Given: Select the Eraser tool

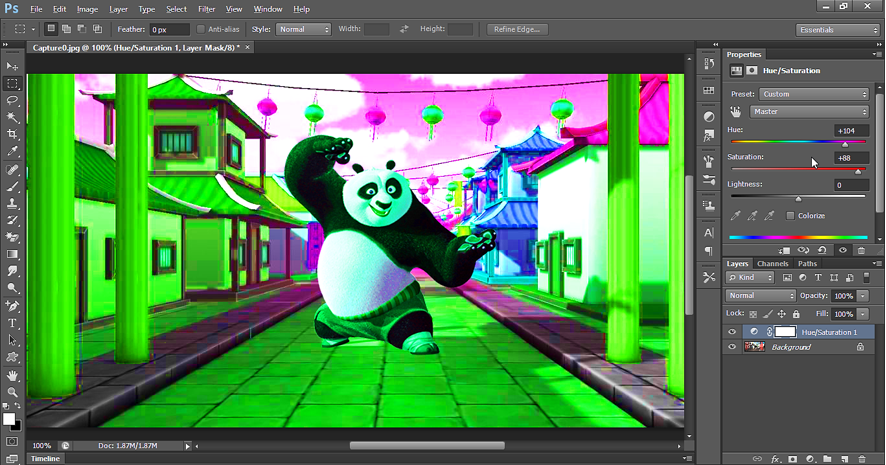Looking at the screenshot, I should click(12, 237).
